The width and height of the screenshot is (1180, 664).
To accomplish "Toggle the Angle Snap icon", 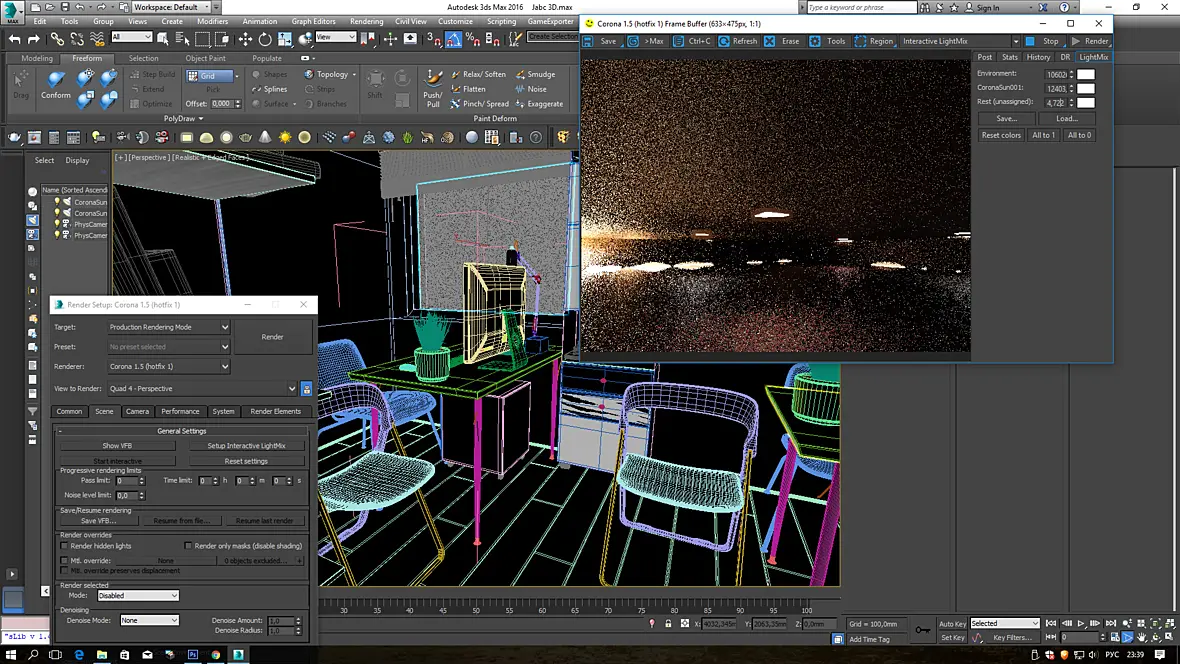I will pyautogui.click(x=454, y=39).
